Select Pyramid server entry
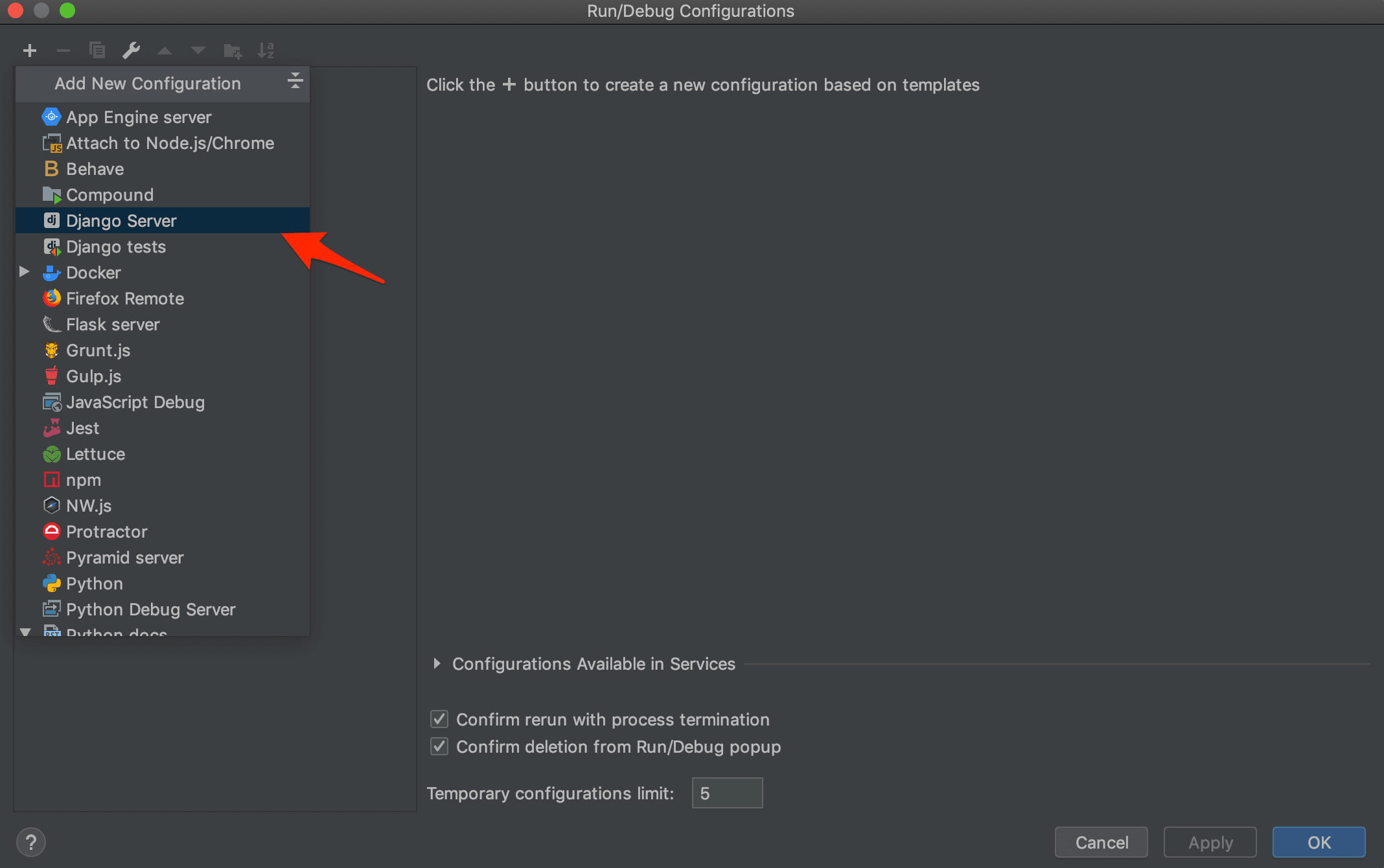1384x868 pixels. click(163, 558)
